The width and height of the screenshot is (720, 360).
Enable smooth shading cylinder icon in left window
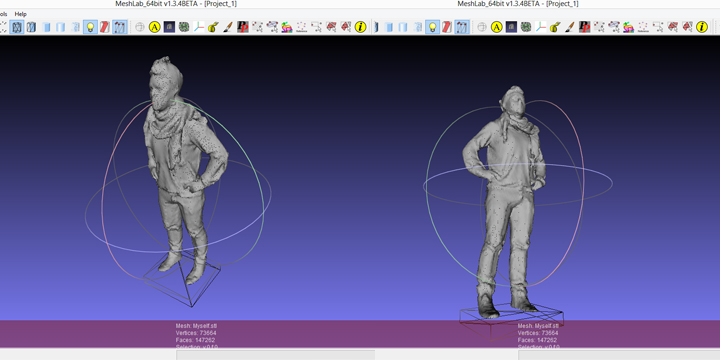[x=60, y=27]
